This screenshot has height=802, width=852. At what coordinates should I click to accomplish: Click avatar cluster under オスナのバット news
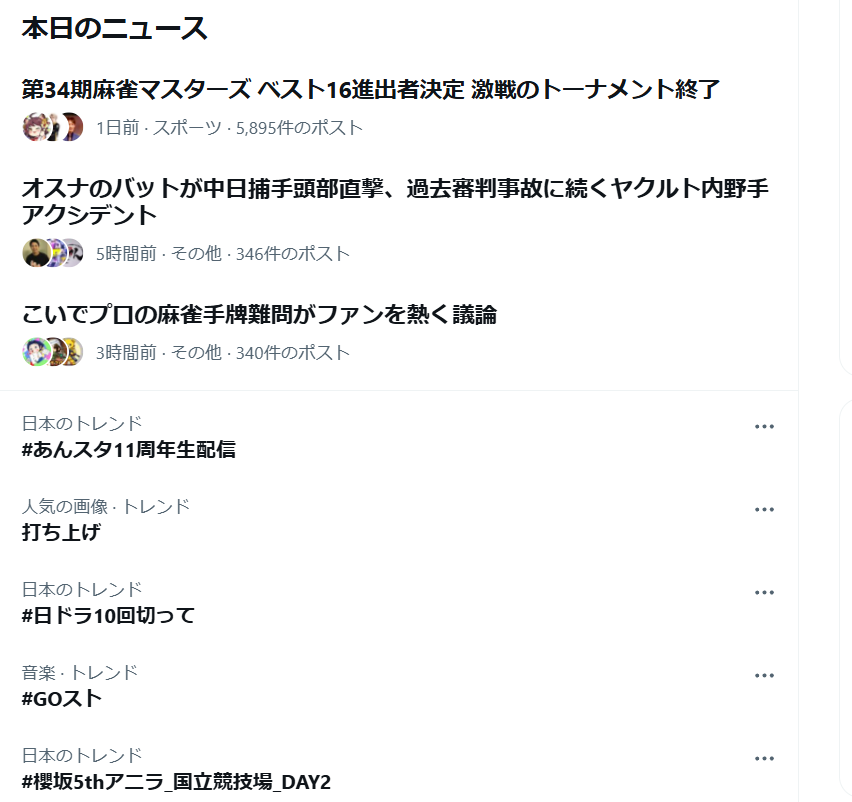(x=53, y=253)
